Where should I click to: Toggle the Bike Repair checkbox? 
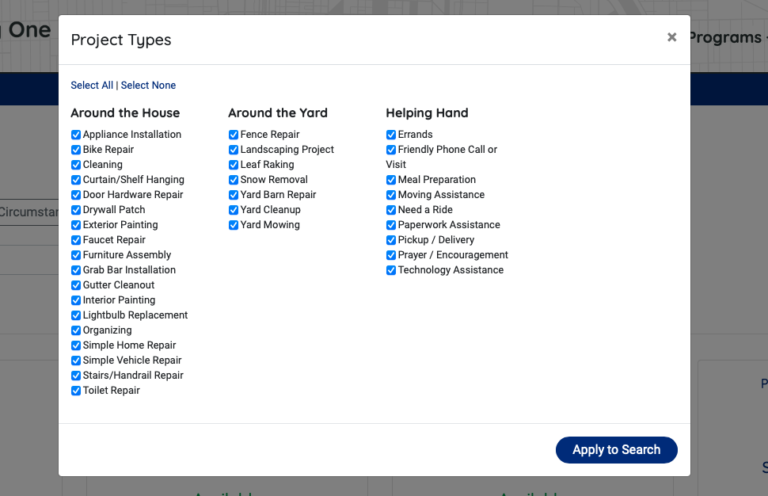click(x=76, y=150)
